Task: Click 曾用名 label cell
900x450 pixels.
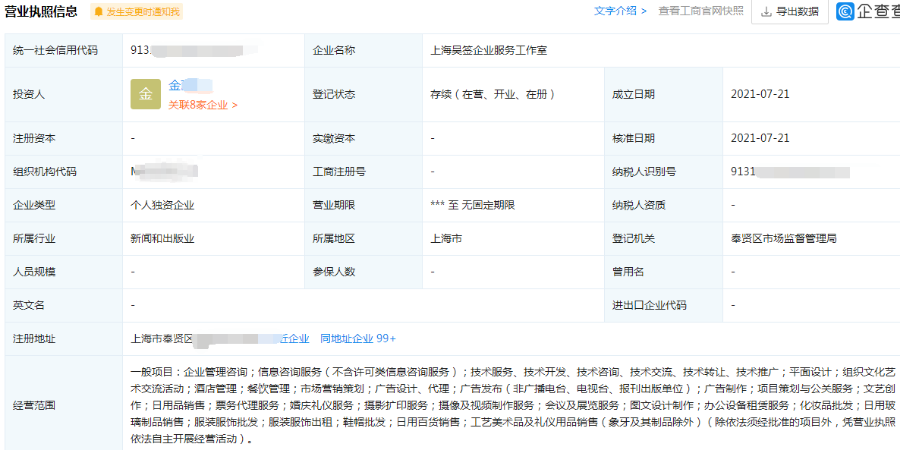Action: (x=664, y=271)
